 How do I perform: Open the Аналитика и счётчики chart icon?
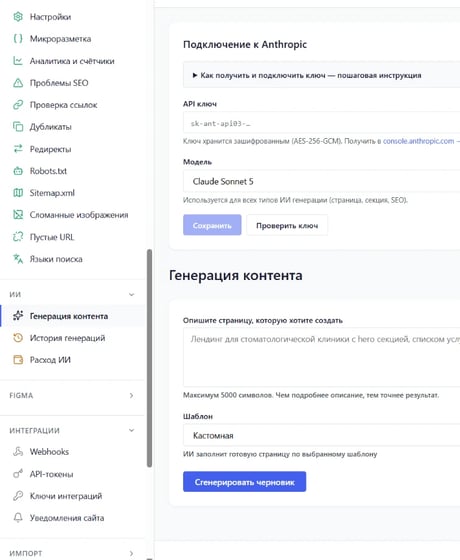(18, 61)
